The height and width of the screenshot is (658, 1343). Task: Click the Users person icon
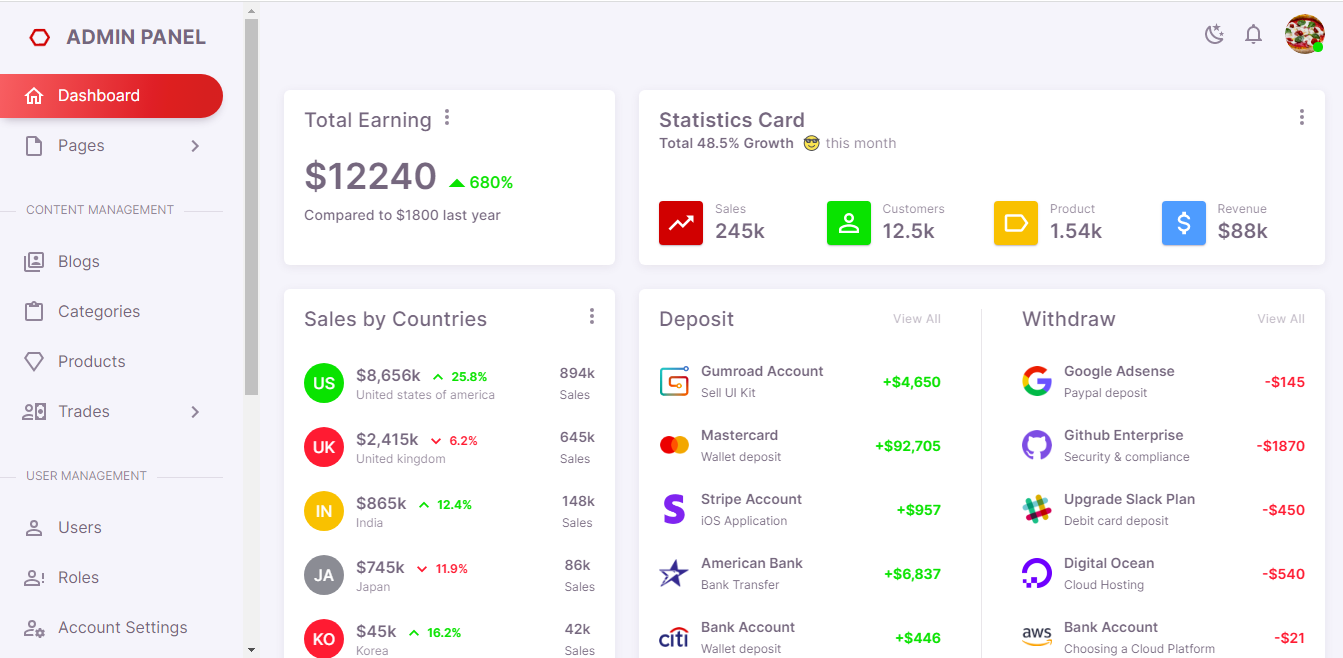click(34, 528)
